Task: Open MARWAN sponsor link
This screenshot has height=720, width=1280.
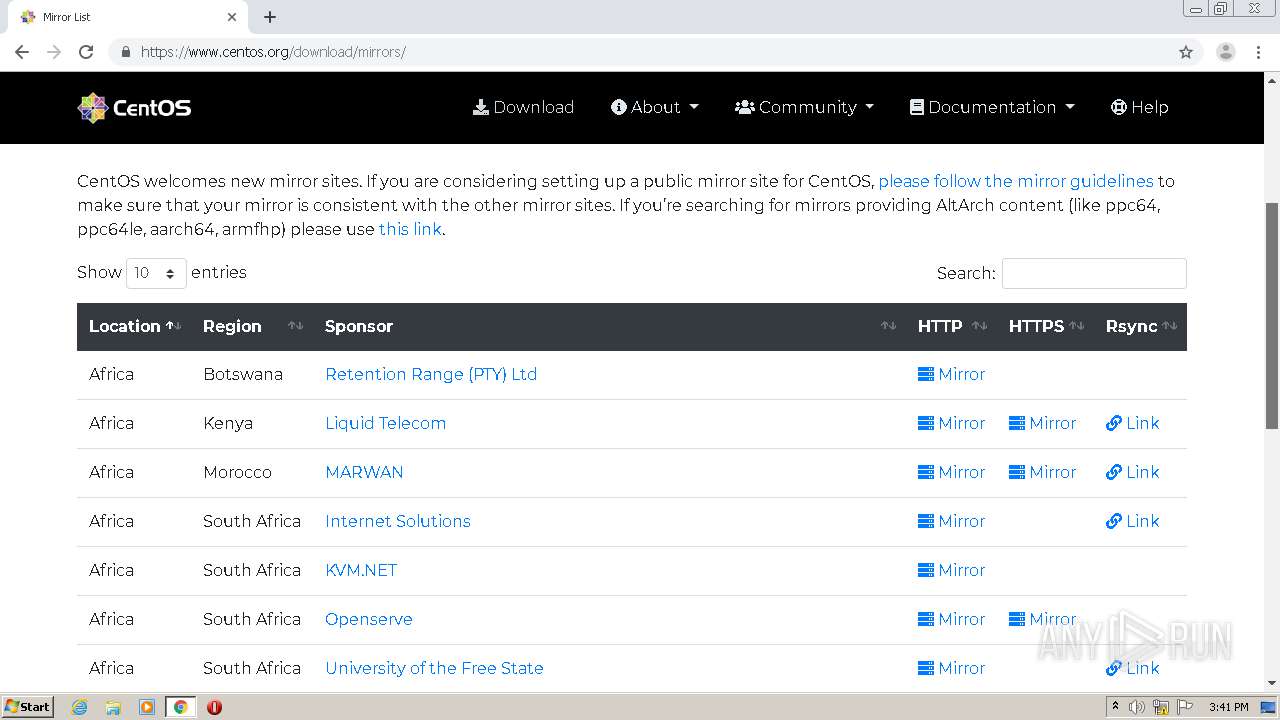Action: 364,472
